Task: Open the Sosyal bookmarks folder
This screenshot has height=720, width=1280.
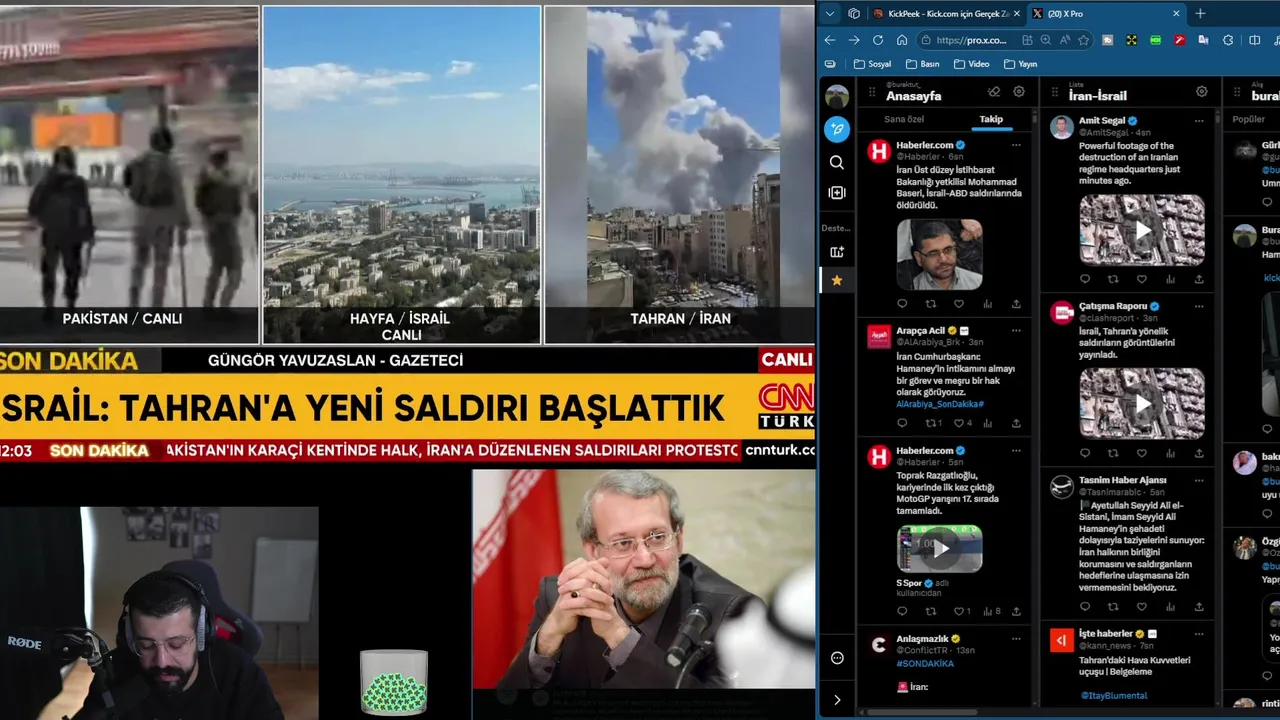Action: [873, 64]
